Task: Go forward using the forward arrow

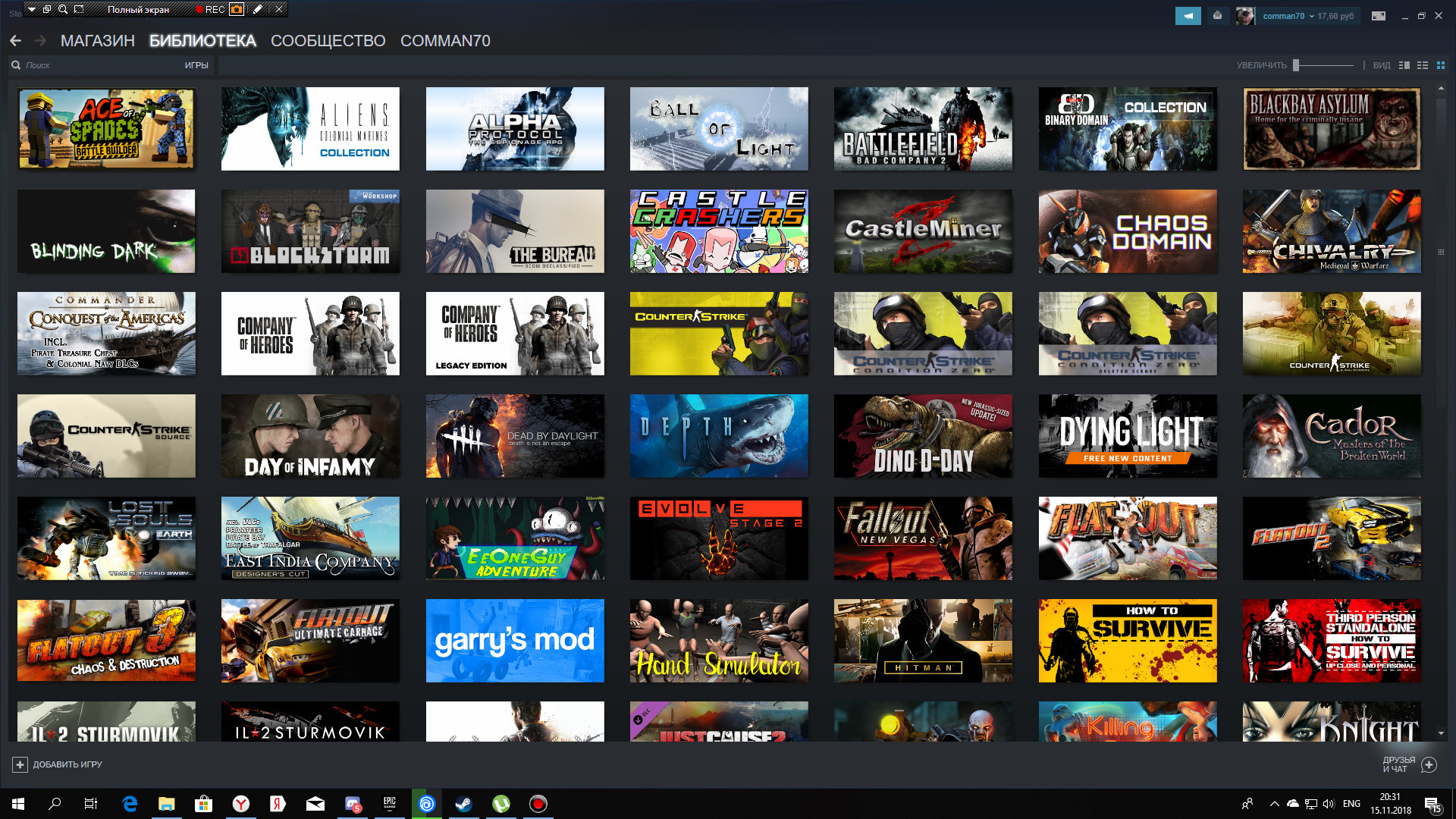Action: click(41, 41)
